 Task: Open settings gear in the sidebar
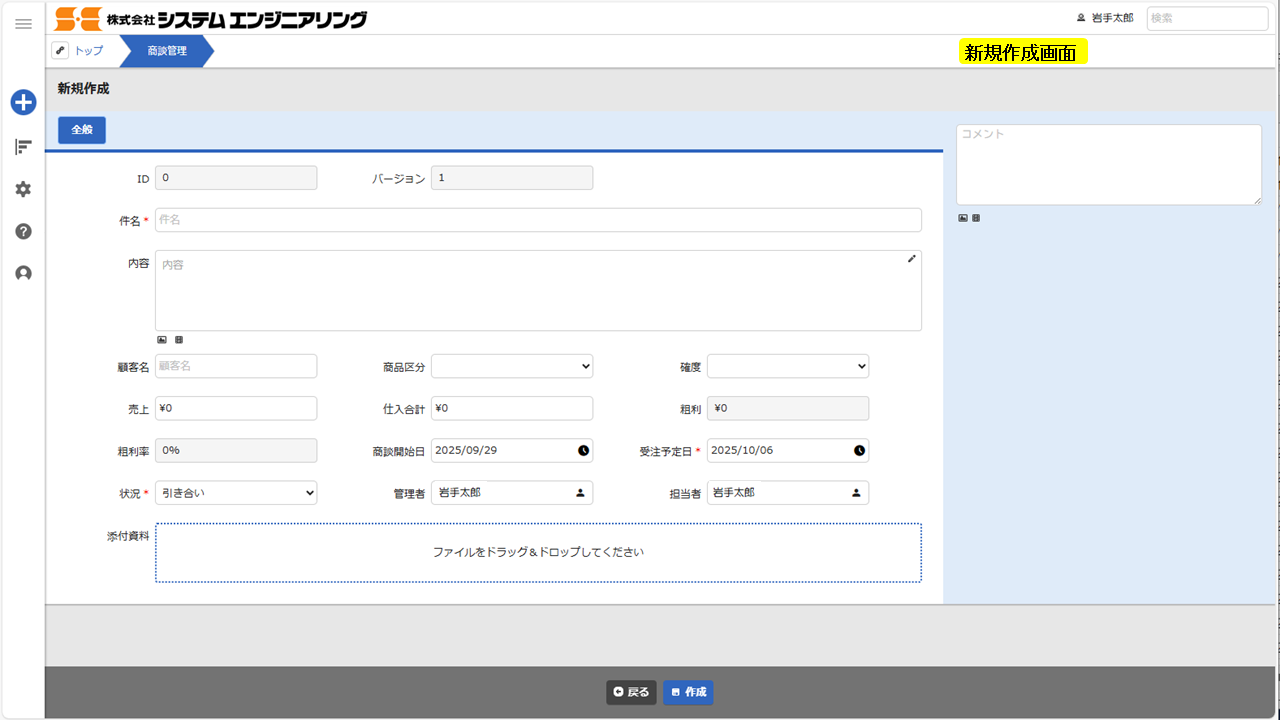(x=23, y=189)
